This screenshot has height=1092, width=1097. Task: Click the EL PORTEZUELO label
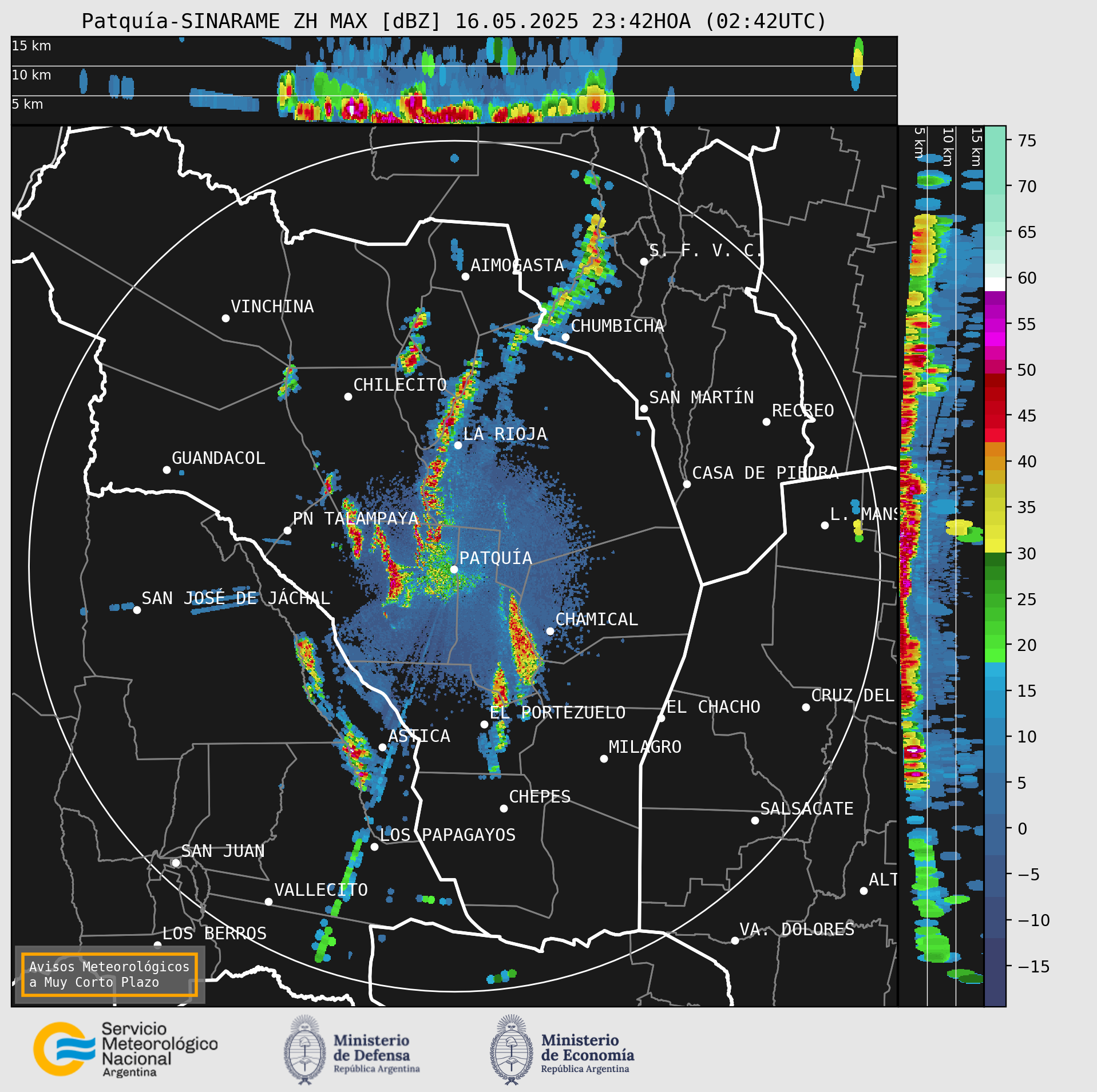pyautogui.click(x=557, y=712)
